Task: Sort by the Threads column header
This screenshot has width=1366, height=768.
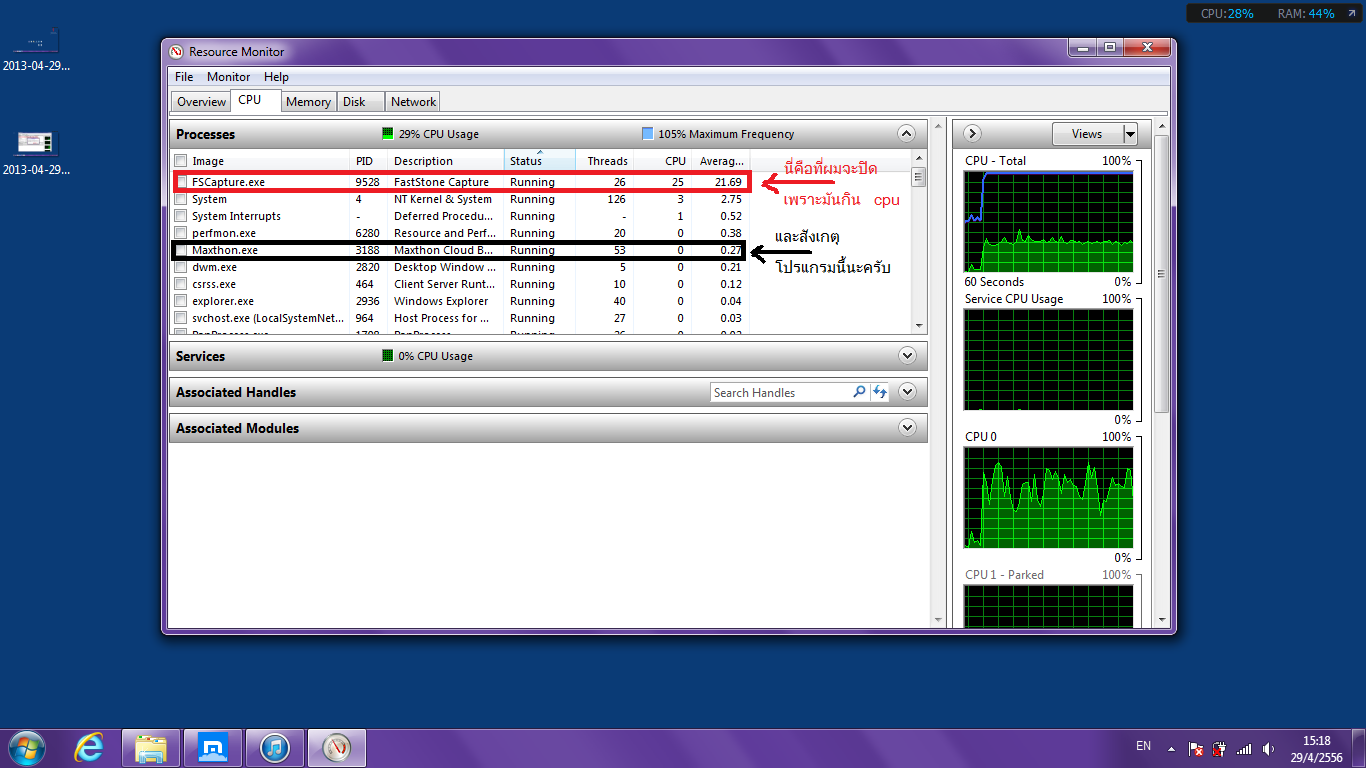Action: point(605,161)
